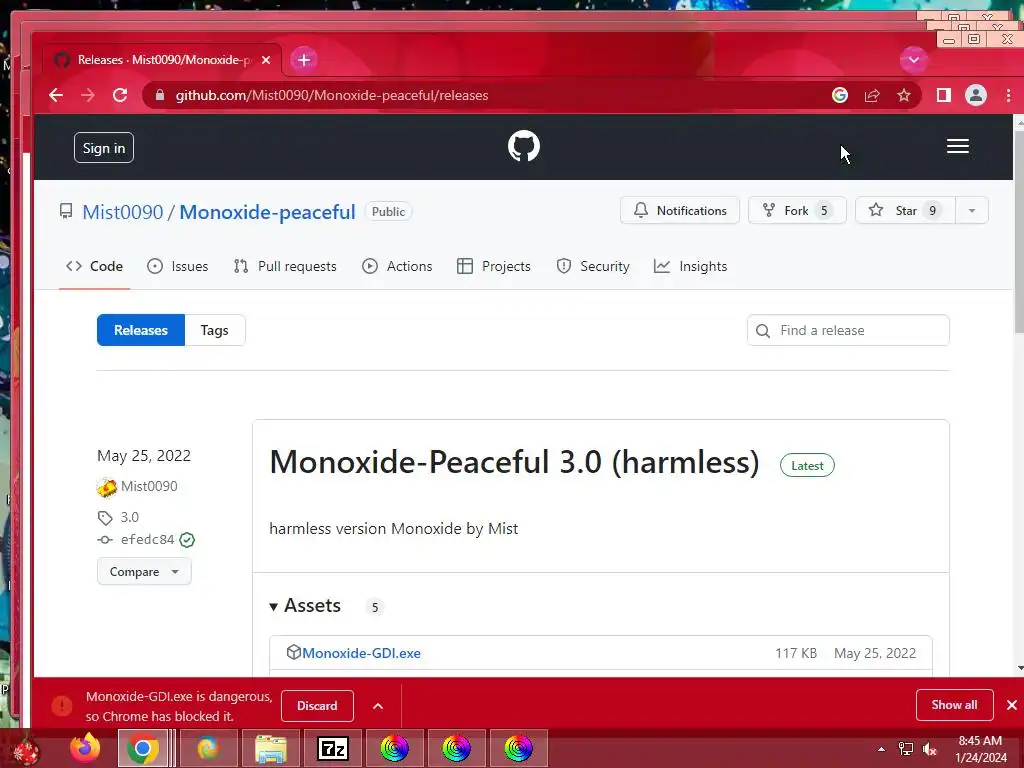Close the downloads bar
This screenshot has width=1024, height=768.
[1012, 705]
